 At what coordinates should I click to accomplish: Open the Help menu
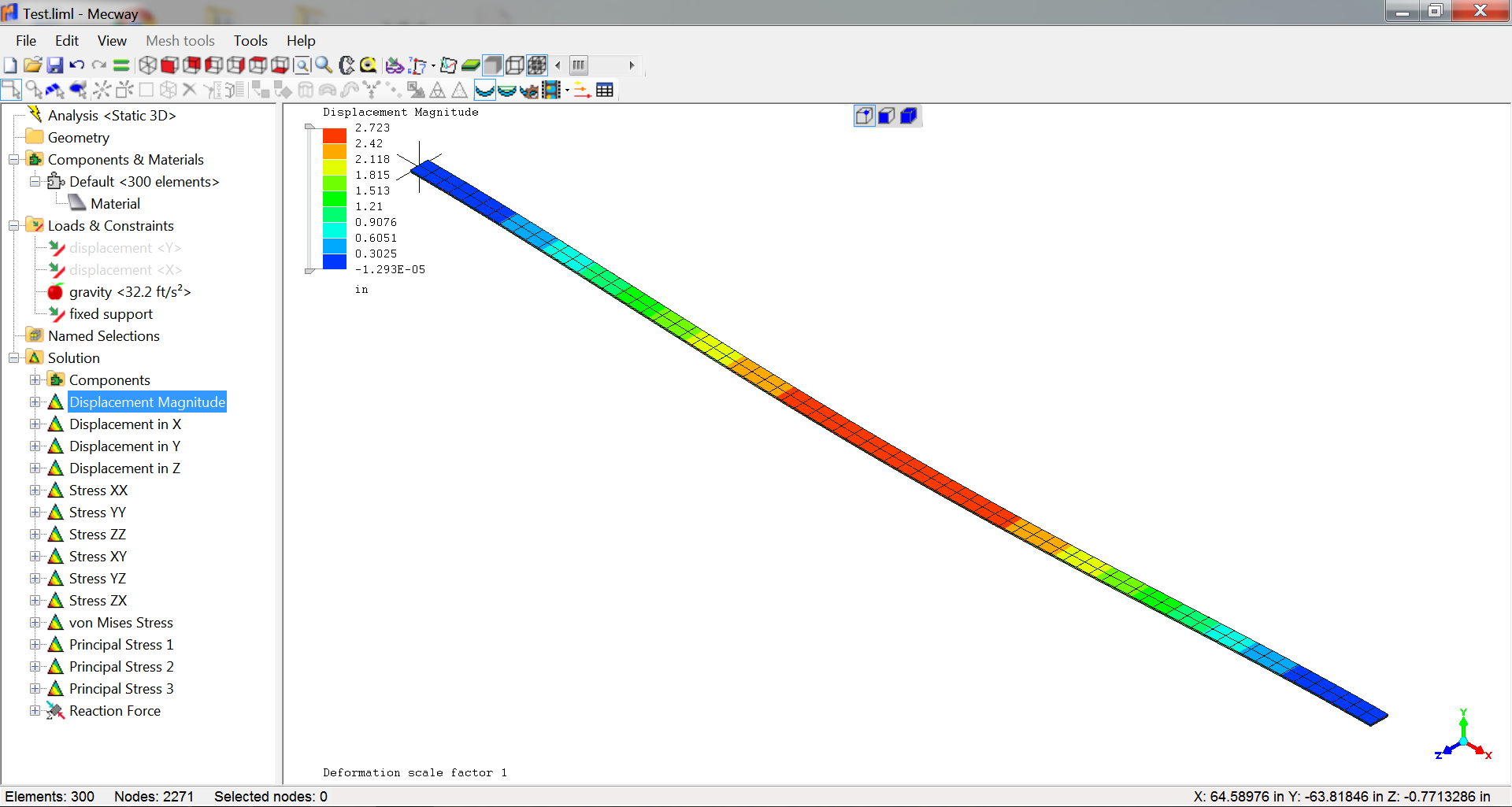pyautogui.click(x=301, y=41)
